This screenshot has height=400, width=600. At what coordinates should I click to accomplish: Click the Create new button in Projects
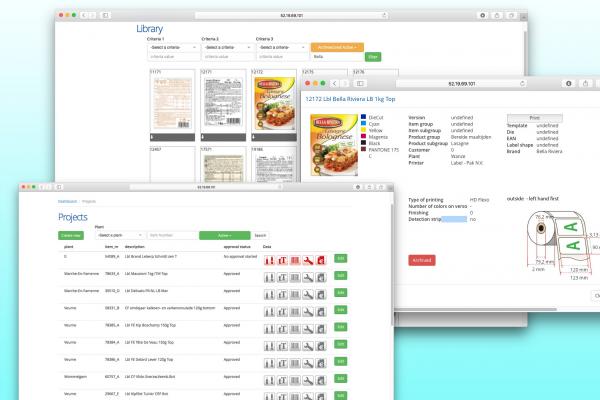[x=71, y=235]
